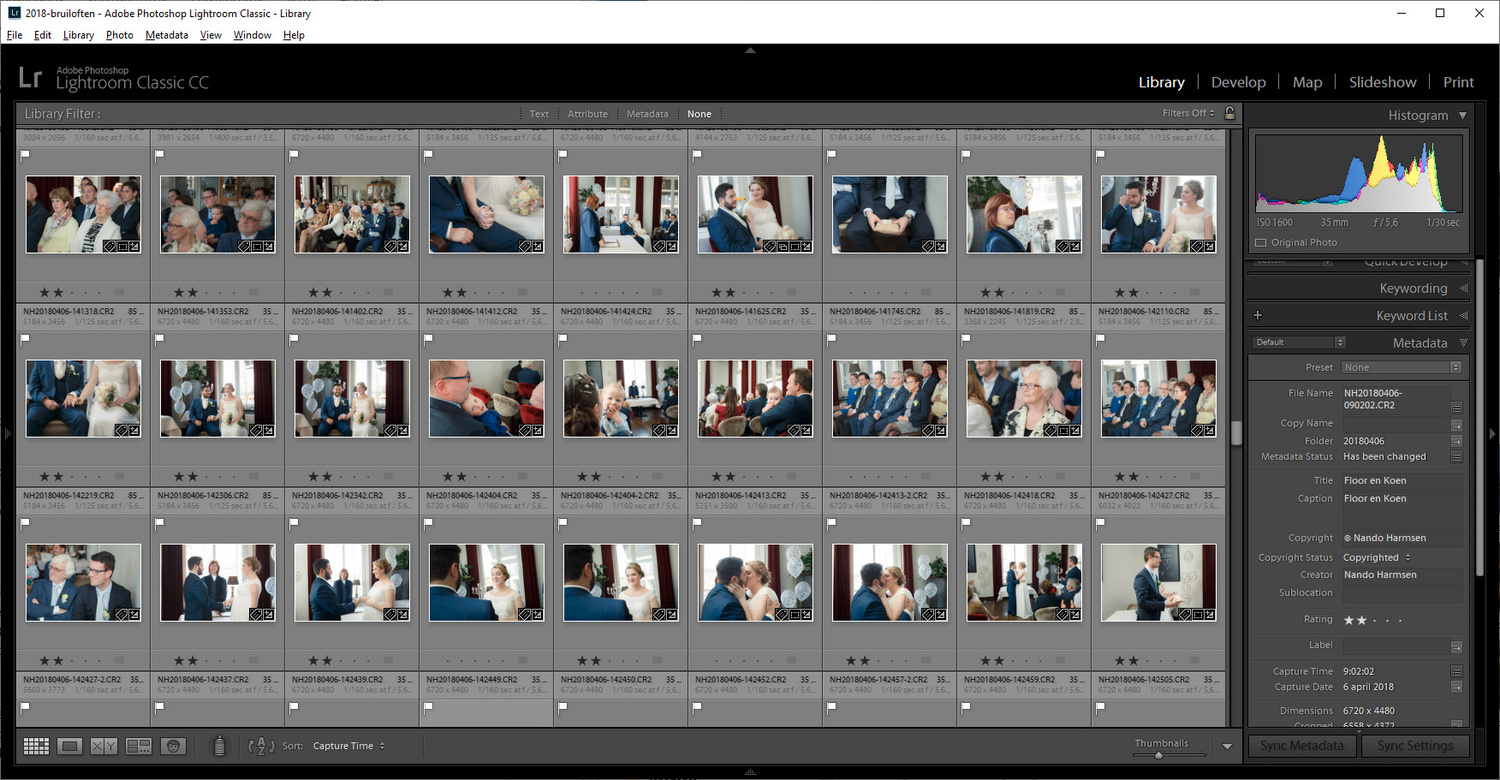1500x780 pixels.
Task: Click the arrow beside the Label field
Action: pos(1456,647)
